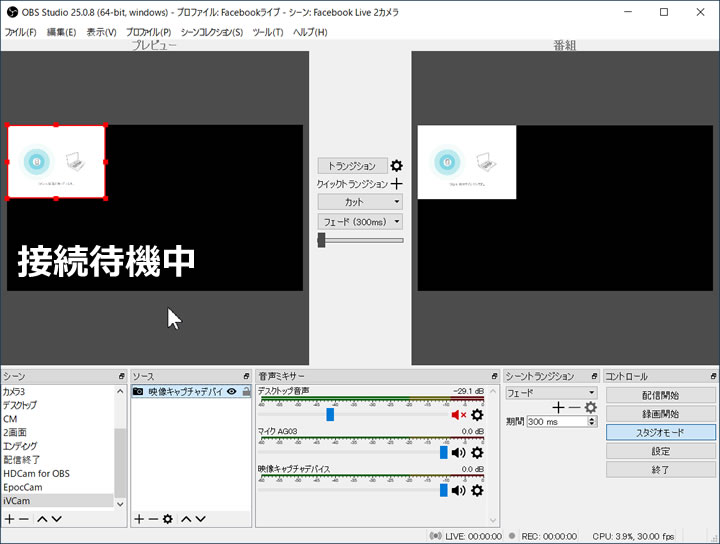Viewport: 720px width, 544px height.
Task: Open transition settings gear next to トランジション
Action: [396, 165]
